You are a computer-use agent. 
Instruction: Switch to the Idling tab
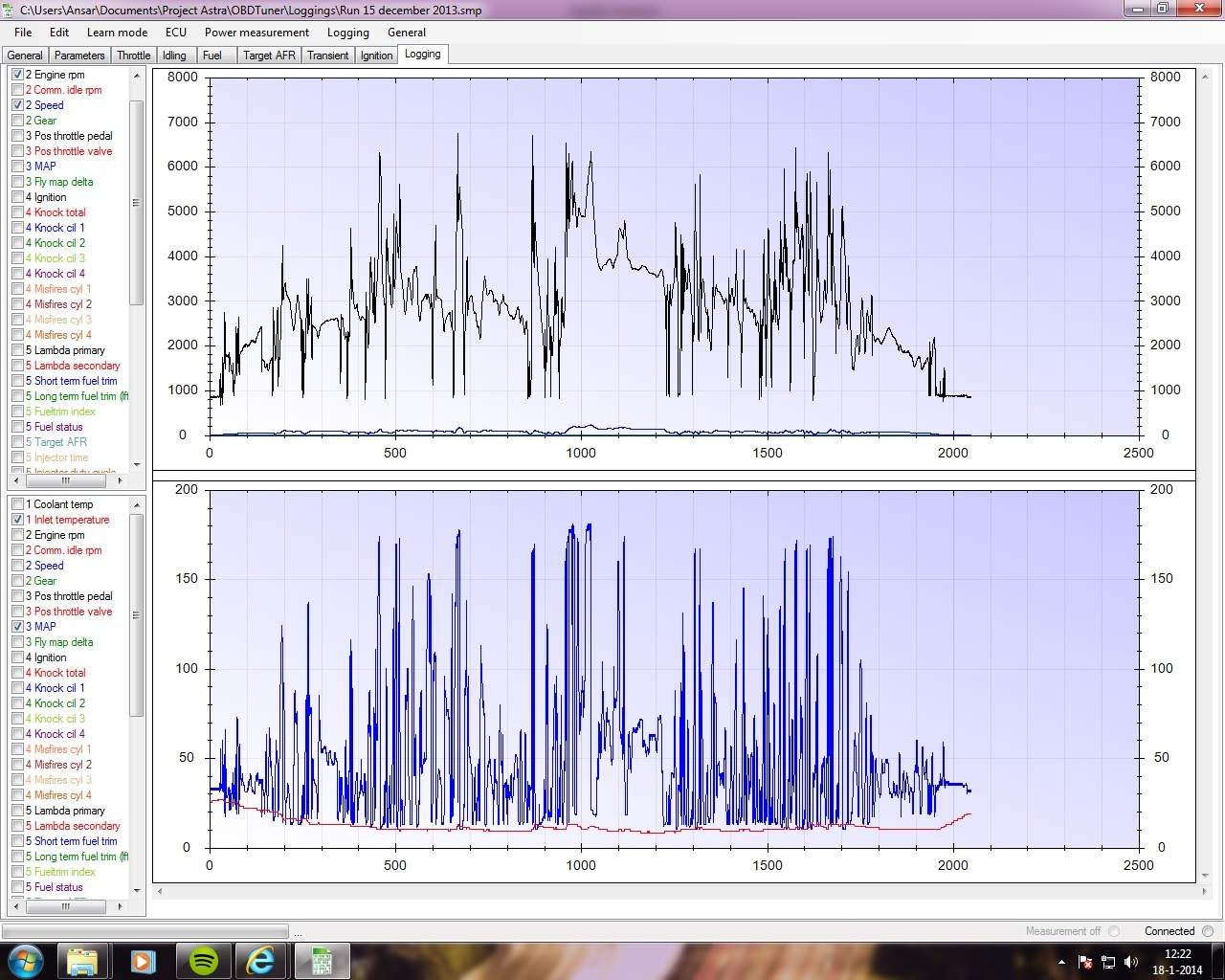click(x=174, y=56)
